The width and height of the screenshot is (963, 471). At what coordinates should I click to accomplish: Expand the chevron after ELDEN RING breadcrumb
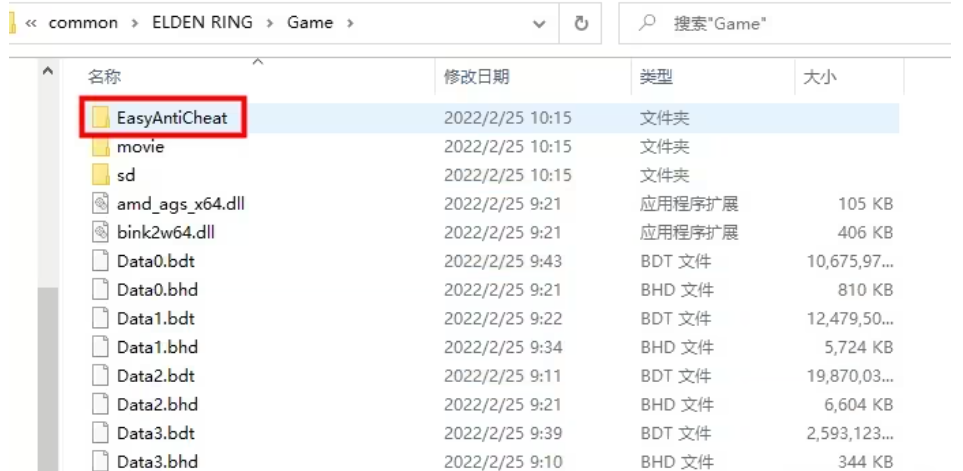pos(270,23)
